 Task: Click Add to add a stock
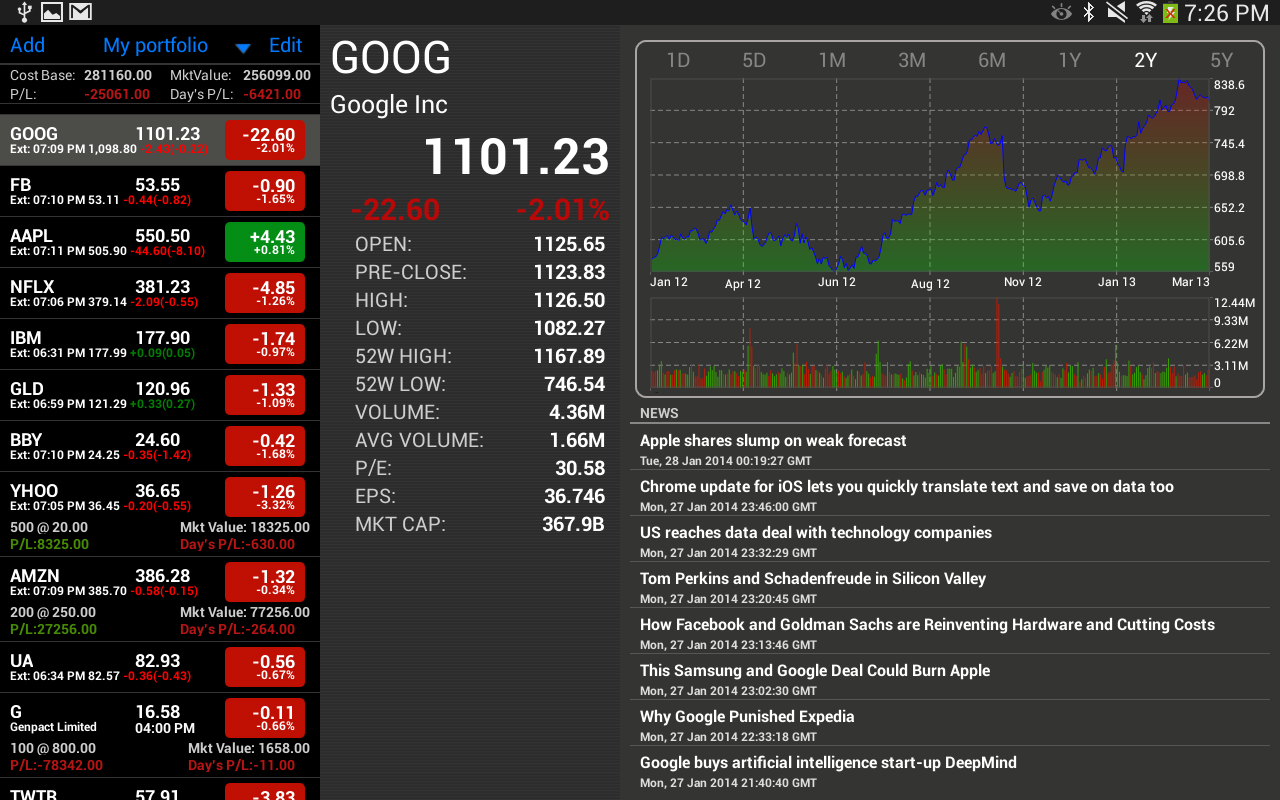tap(28, 45)
